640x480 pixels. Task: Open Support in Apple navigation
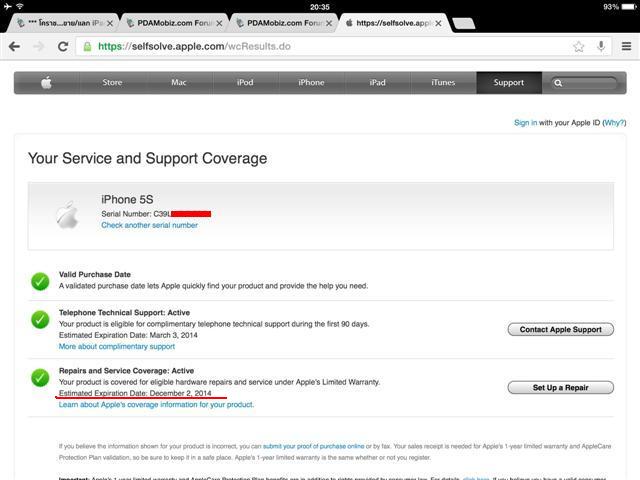[509, 82]
